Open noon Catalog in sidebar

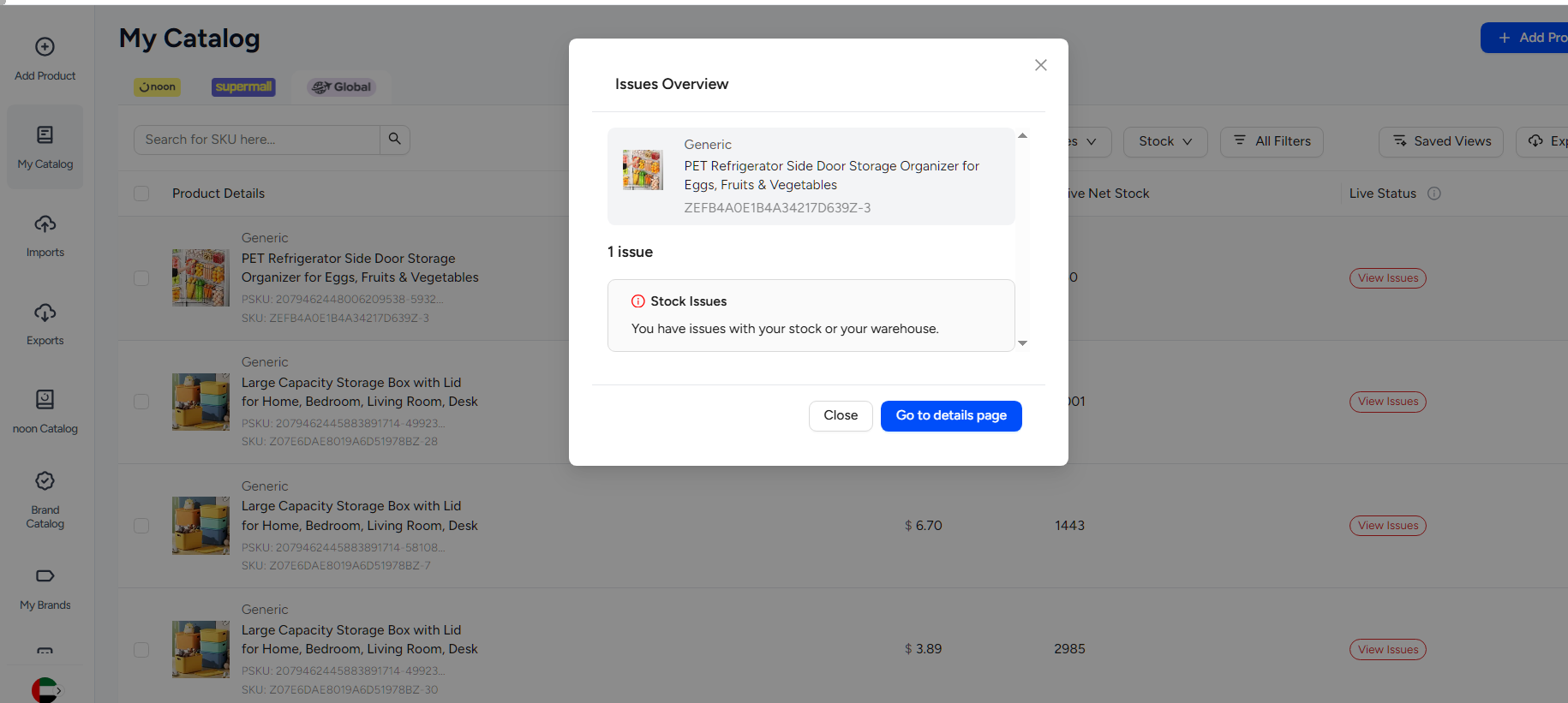tap(45, 412)
